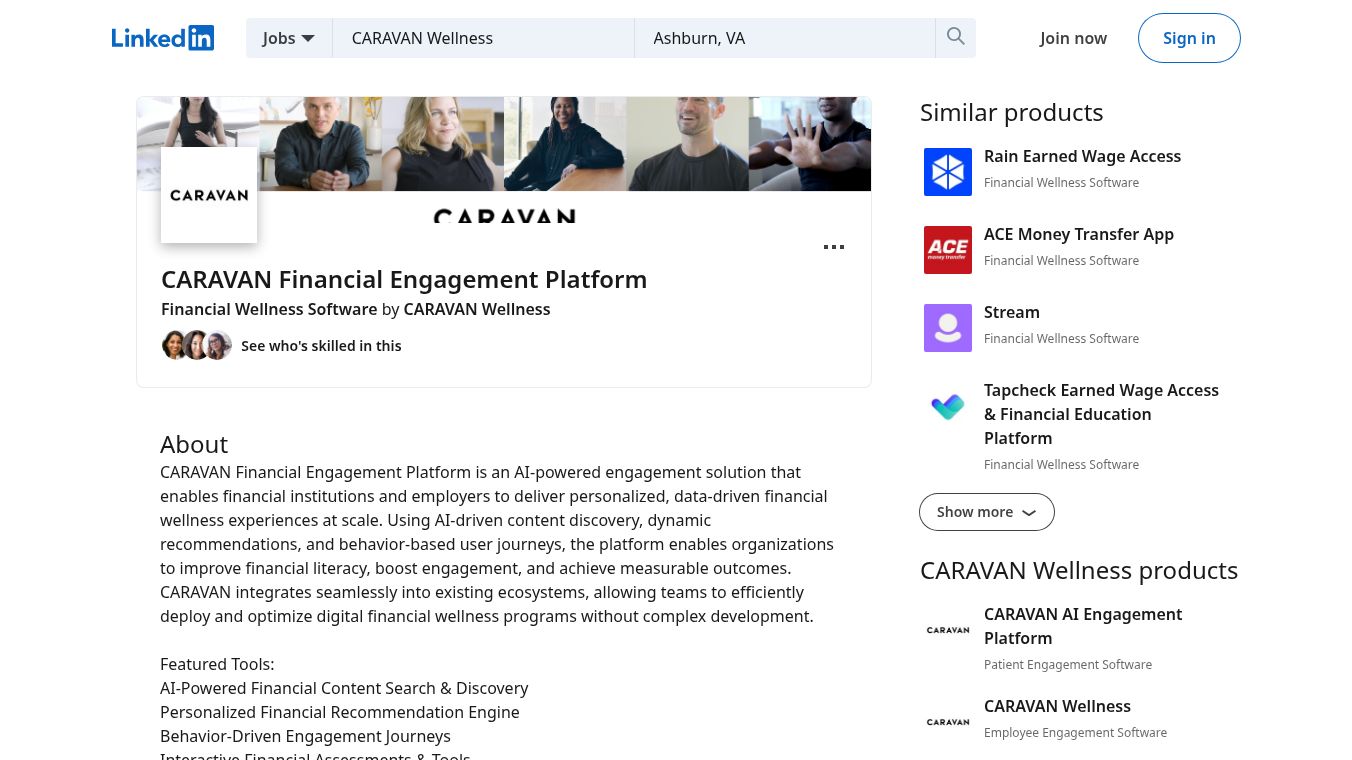1352x760 pixels.
Task: Click the CARAVAN AI Engagement Platform logo
Action: point(947,630)
